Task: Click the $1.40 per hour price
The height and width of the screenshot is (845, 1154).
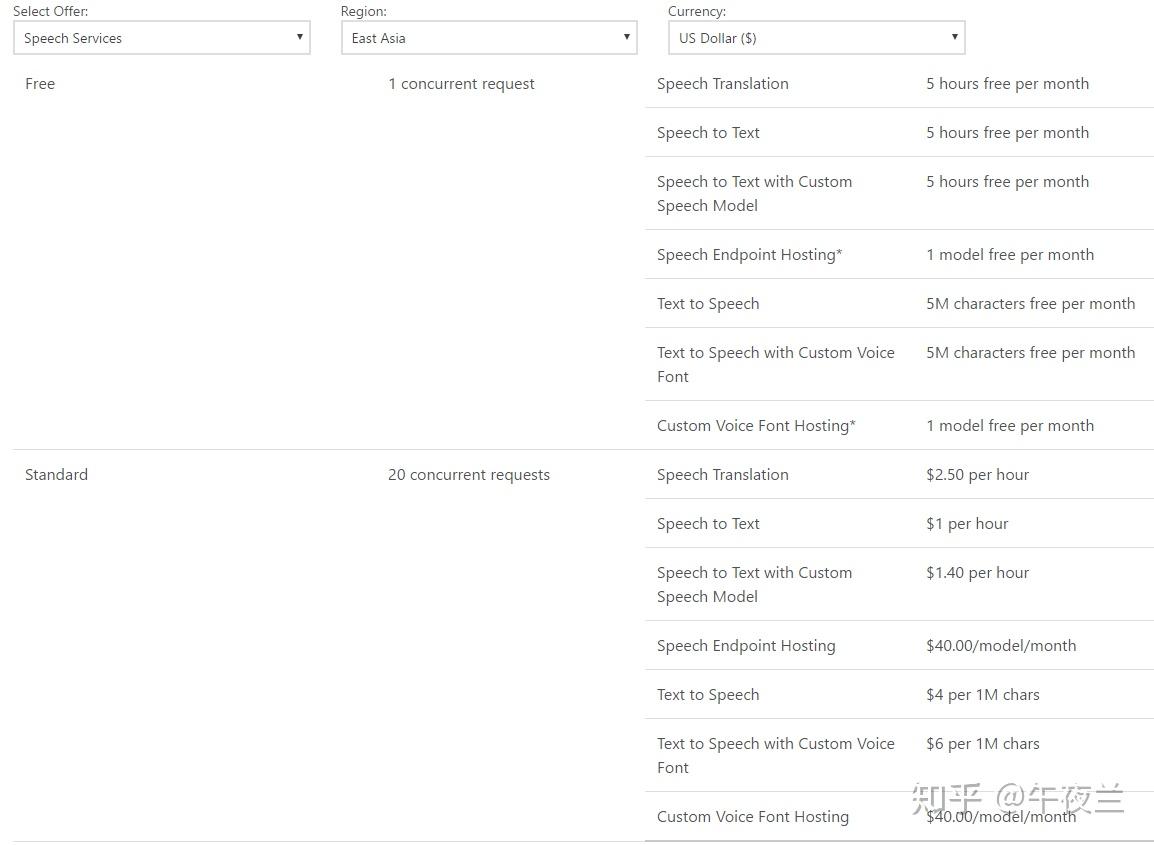Action: click(977, 573)
